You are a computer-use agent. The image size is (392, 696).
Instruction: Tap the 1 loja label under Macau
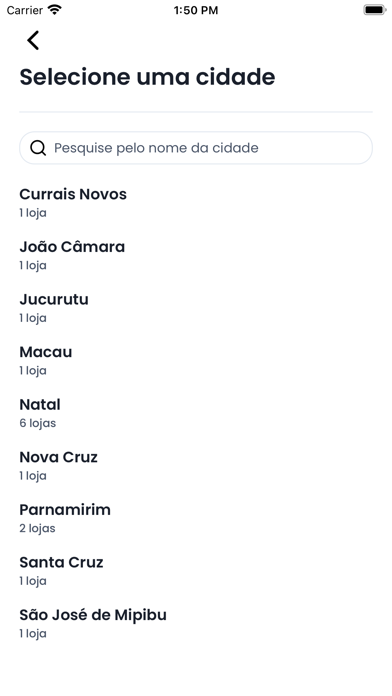click(x=33, y=371)
